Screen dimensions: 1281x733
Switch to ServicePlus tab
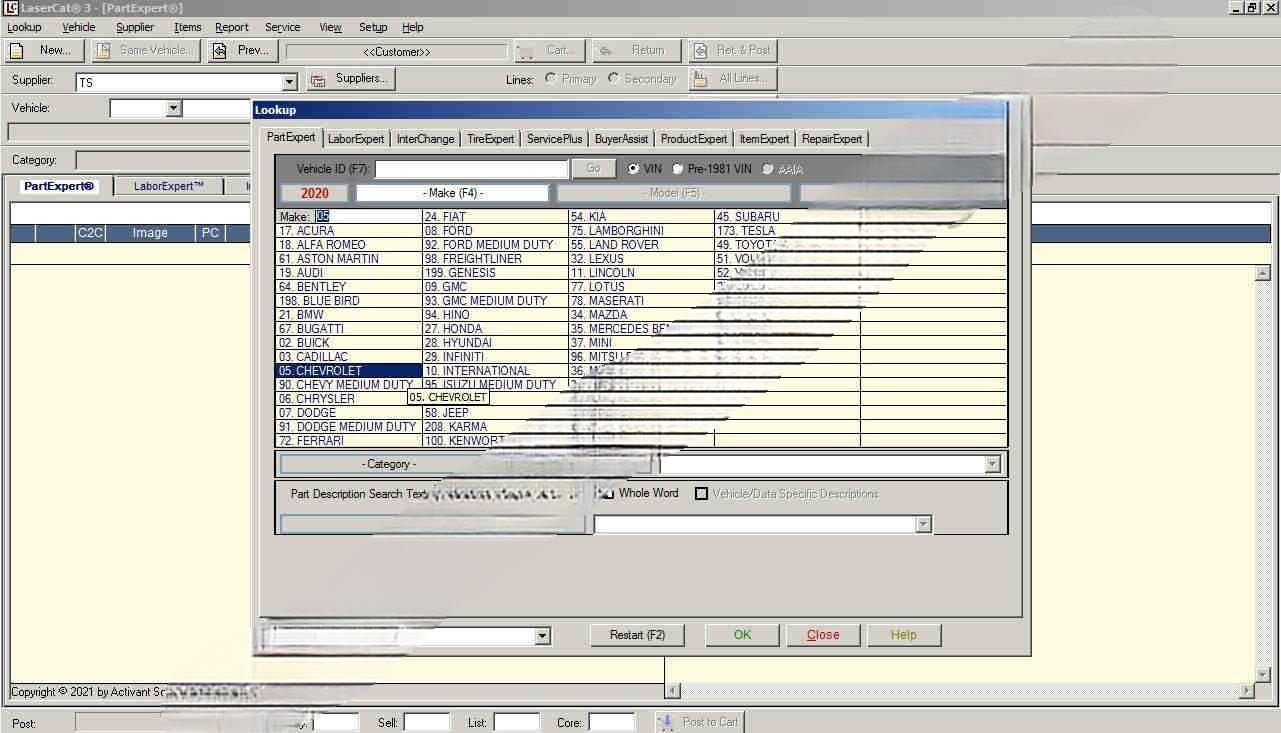pos(555,139)
